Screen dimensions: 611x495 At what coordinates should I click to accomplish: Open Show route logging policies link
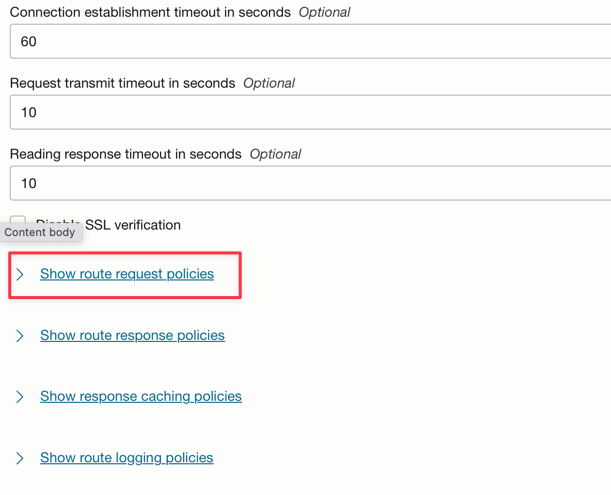click(x=127, y=457)
